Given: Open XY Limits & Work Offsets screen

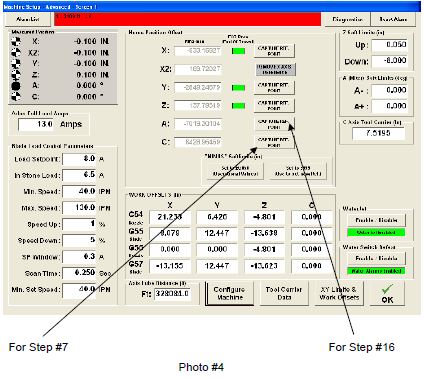Looking at the screenshot, I should pos(339,293).
